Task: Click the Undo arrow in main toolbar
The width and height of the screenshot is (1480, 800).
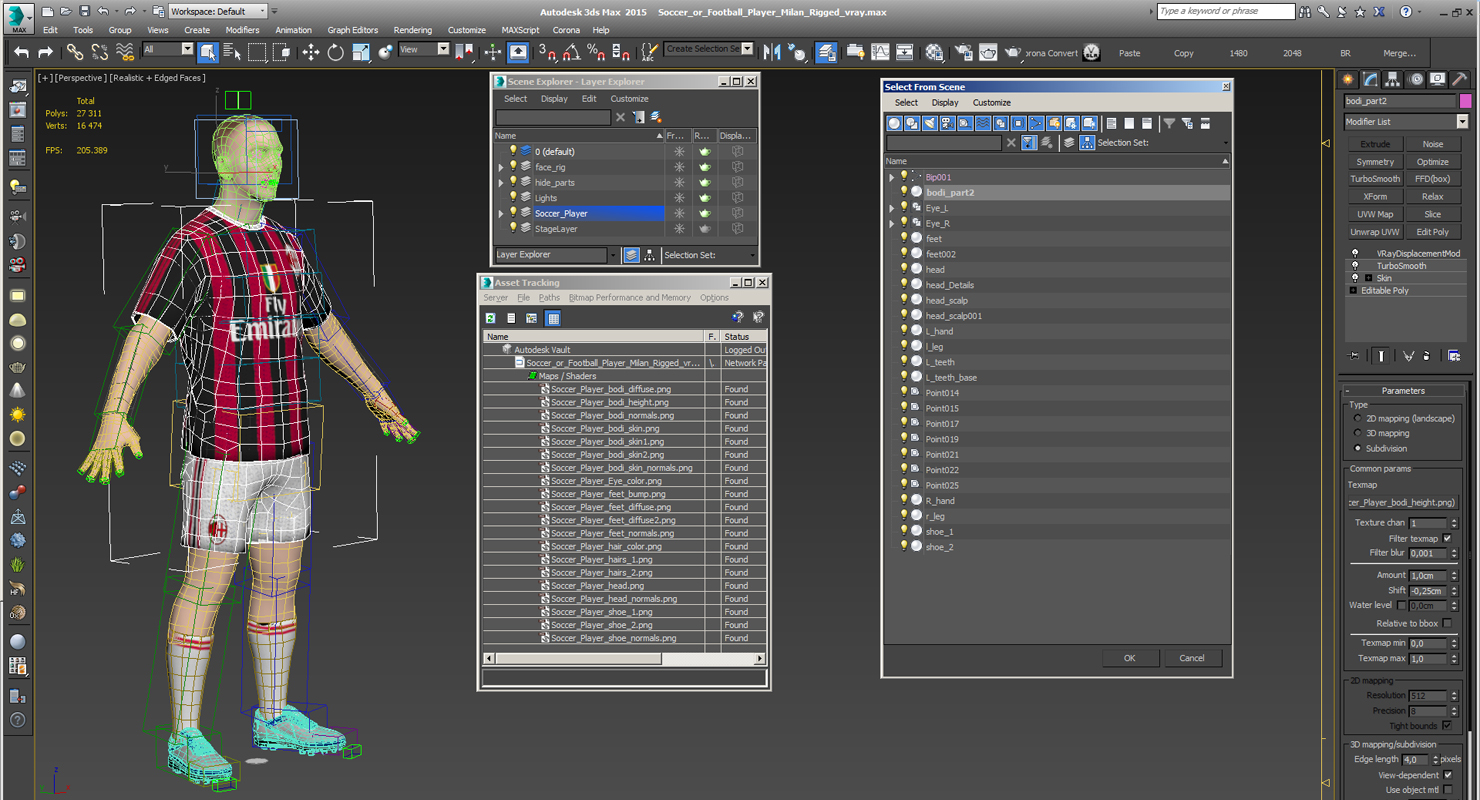Action: pyautogui.click(x=21, y=52)
